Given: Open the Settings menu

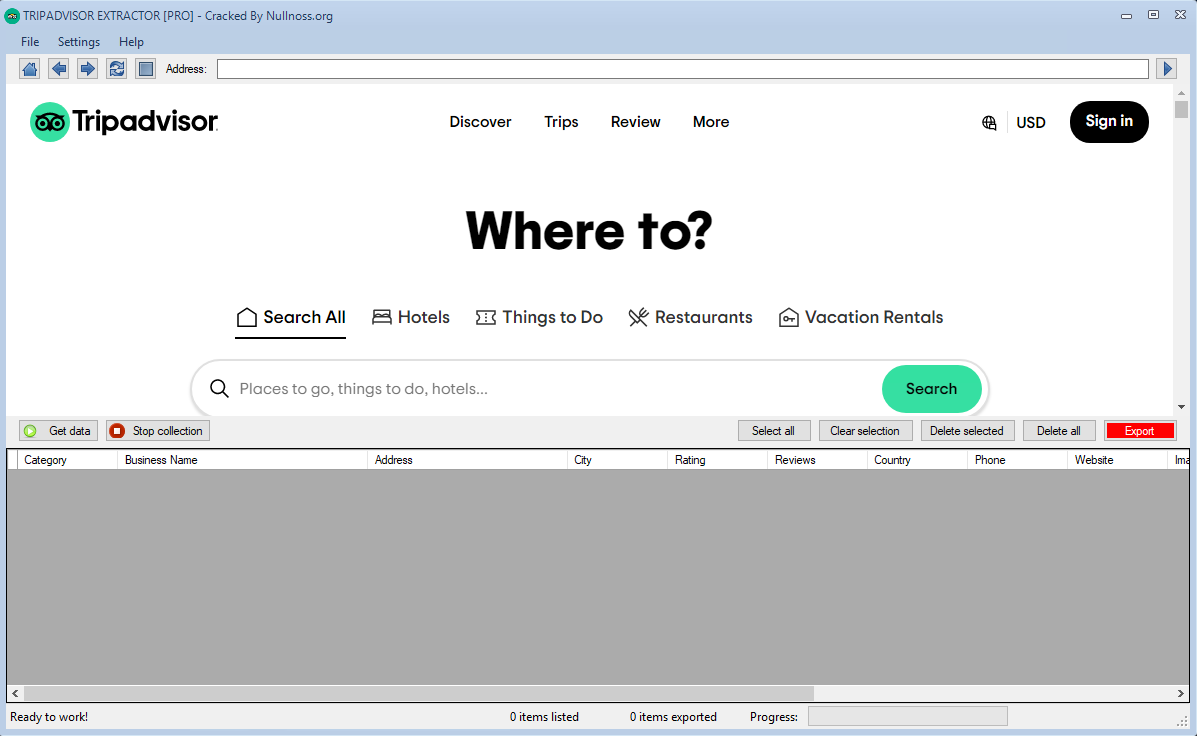Looking at the screenshot, I should 79,42.
